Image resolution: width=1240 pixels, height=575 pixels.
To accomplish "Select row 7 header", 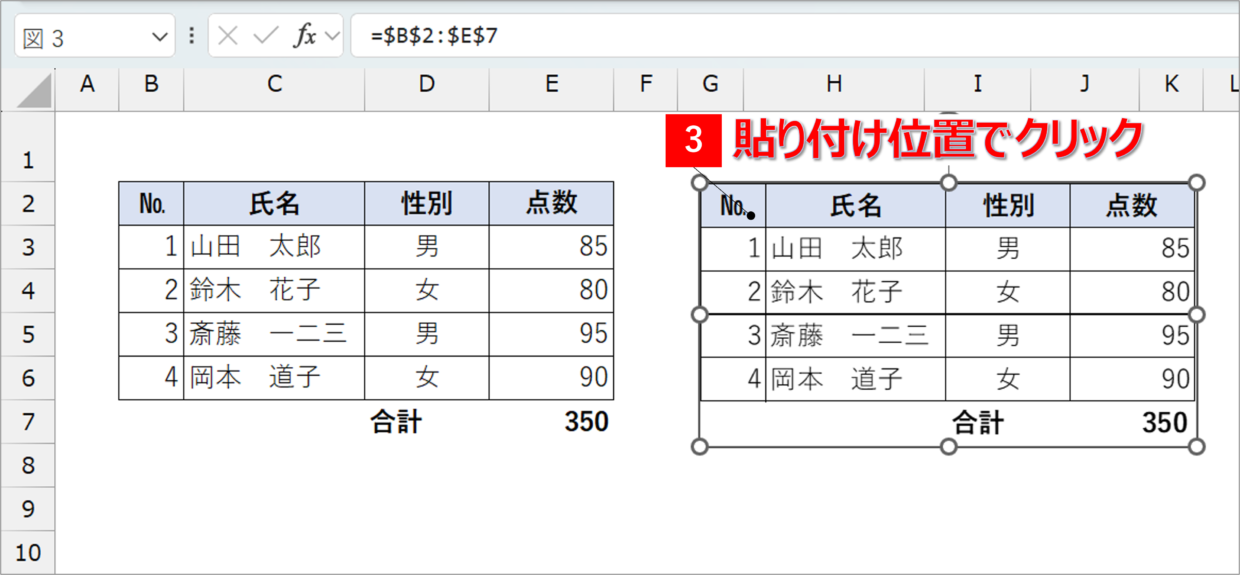I will click(27, 421).
